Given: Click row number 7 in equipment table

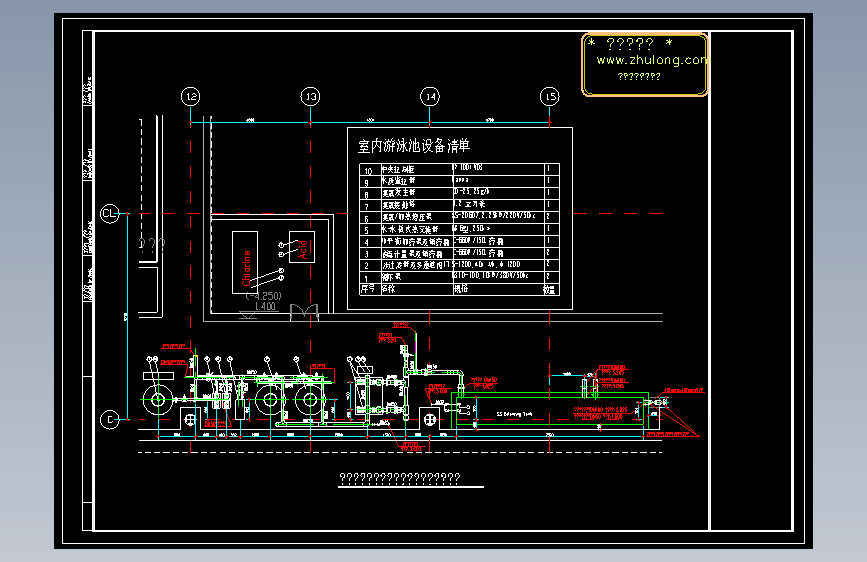Looking at the screenshot, I should 367,206.
